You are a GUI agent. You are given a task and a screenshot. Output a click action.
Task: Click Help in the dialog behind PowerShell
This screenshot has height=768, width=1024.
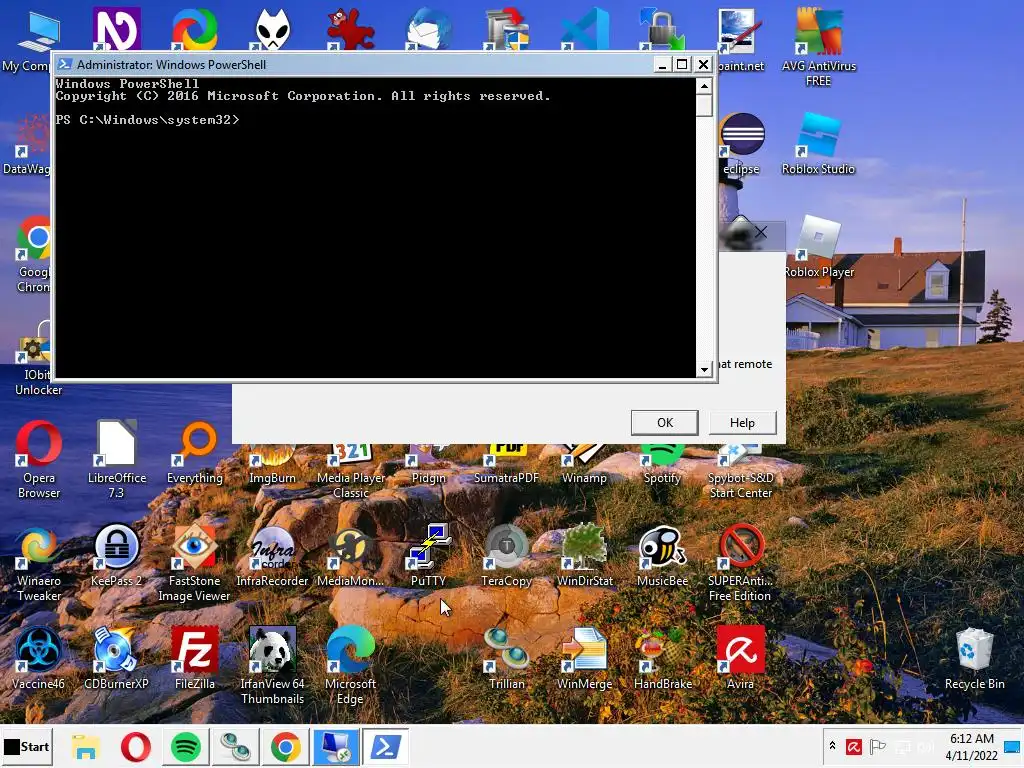[742, 423]
